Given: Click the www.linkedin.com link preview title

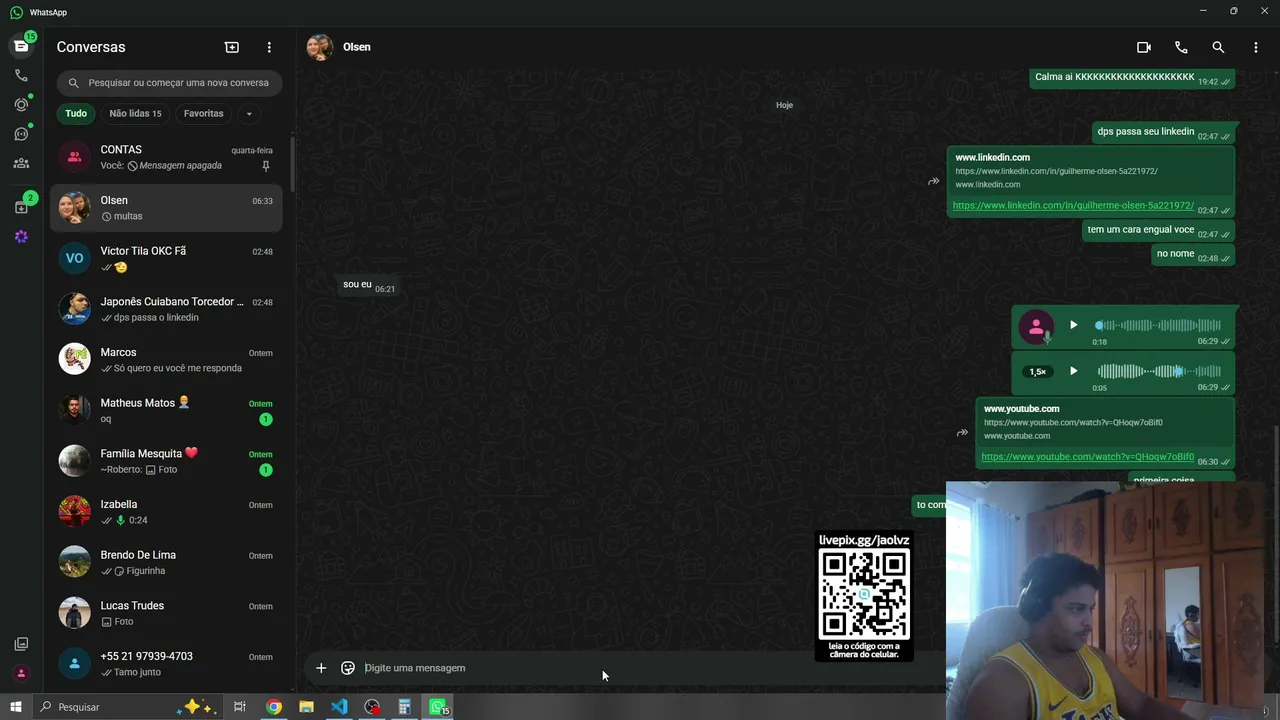Looking at the screenshot, I should 992,157.
